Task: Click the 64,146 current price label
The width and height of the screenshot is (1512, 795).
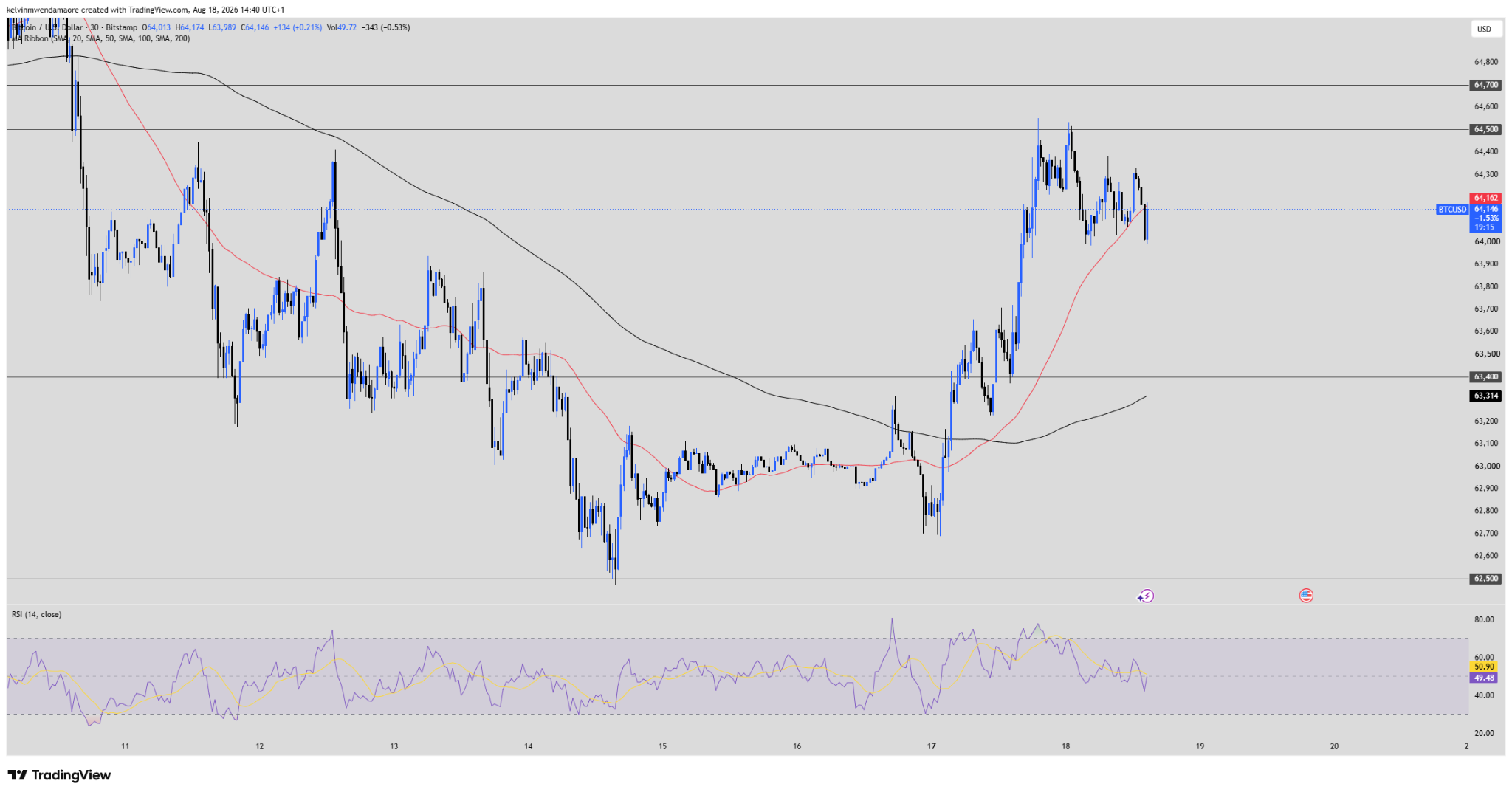Action: [x=1486, y=209]
